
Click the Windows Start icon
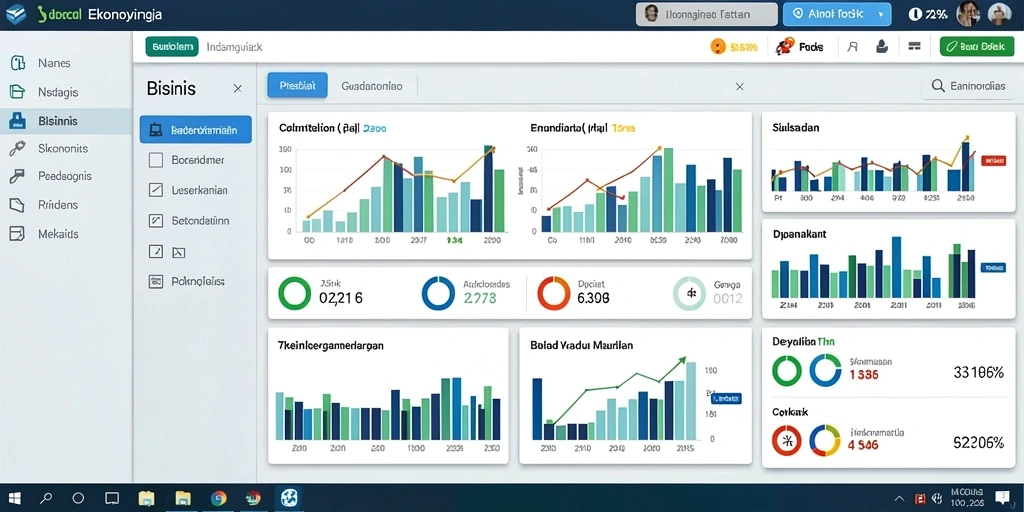point(14,498)
